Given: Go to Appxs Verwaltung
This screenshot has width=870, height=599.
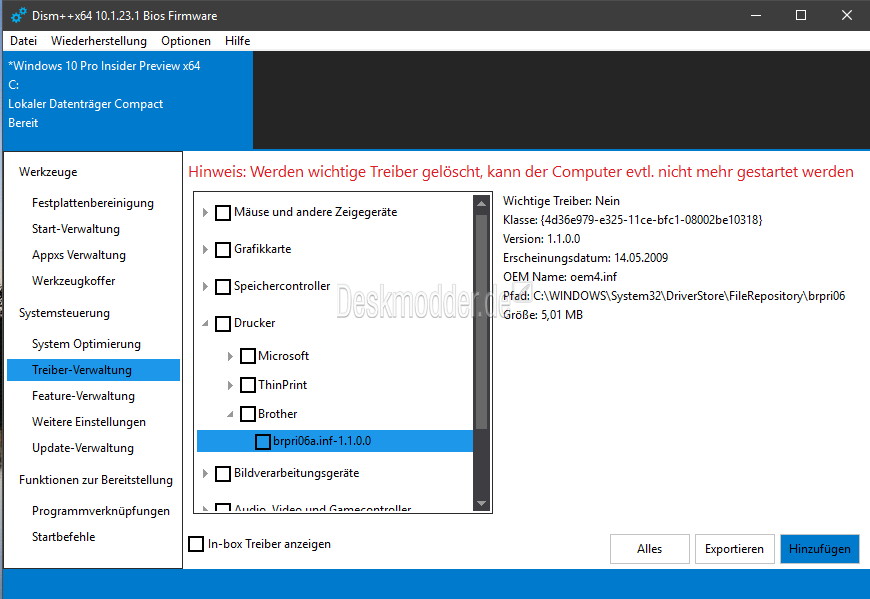Looking at the screenshot, I should pyautogui.click(x=79, y=255).
